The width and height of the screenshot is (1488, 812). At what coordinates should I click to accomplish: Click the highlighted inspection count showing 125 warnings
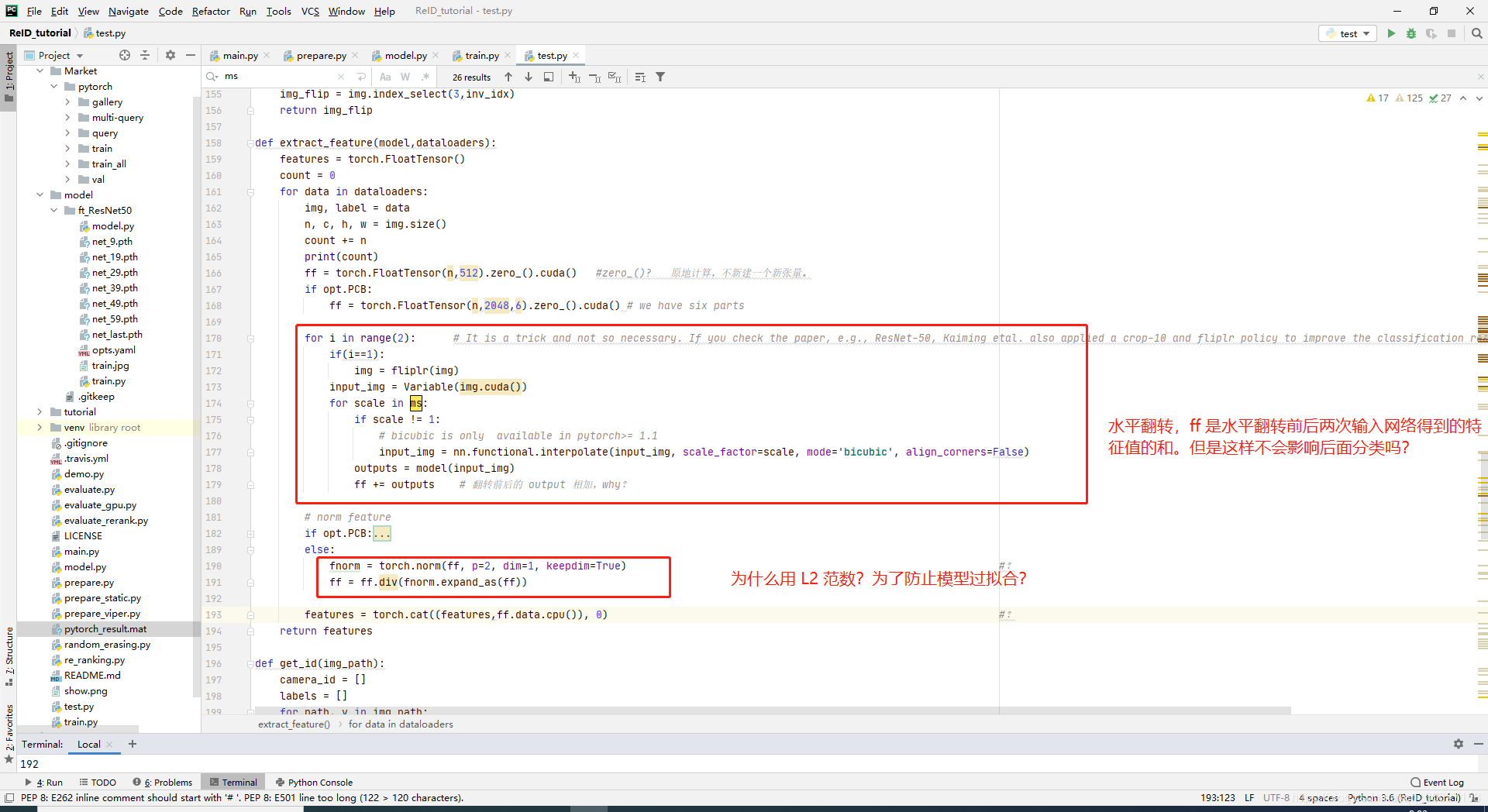[x=1407, y=98]
